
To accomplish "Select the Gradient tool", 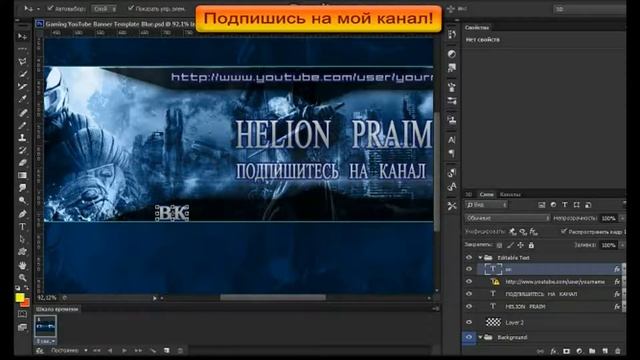I will coord(22,176).
